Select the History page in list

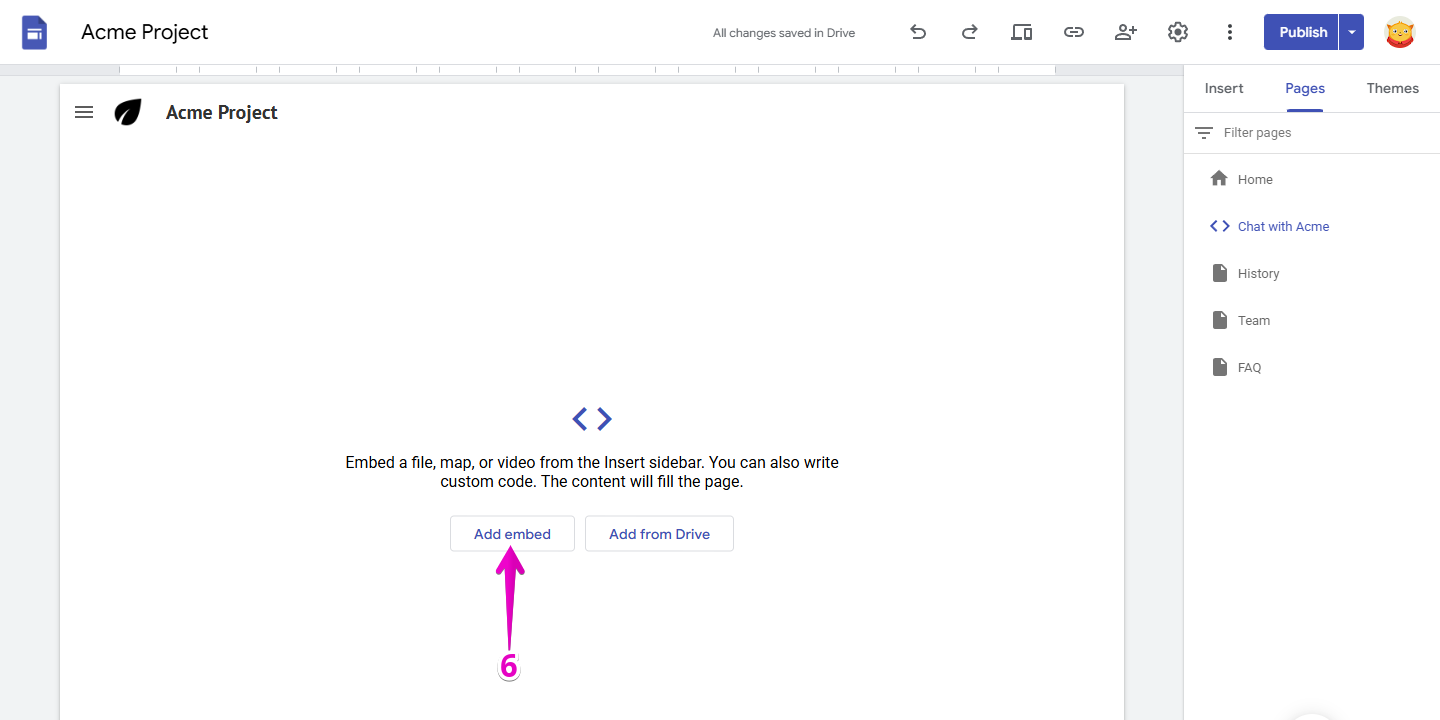pos(1258,274)
